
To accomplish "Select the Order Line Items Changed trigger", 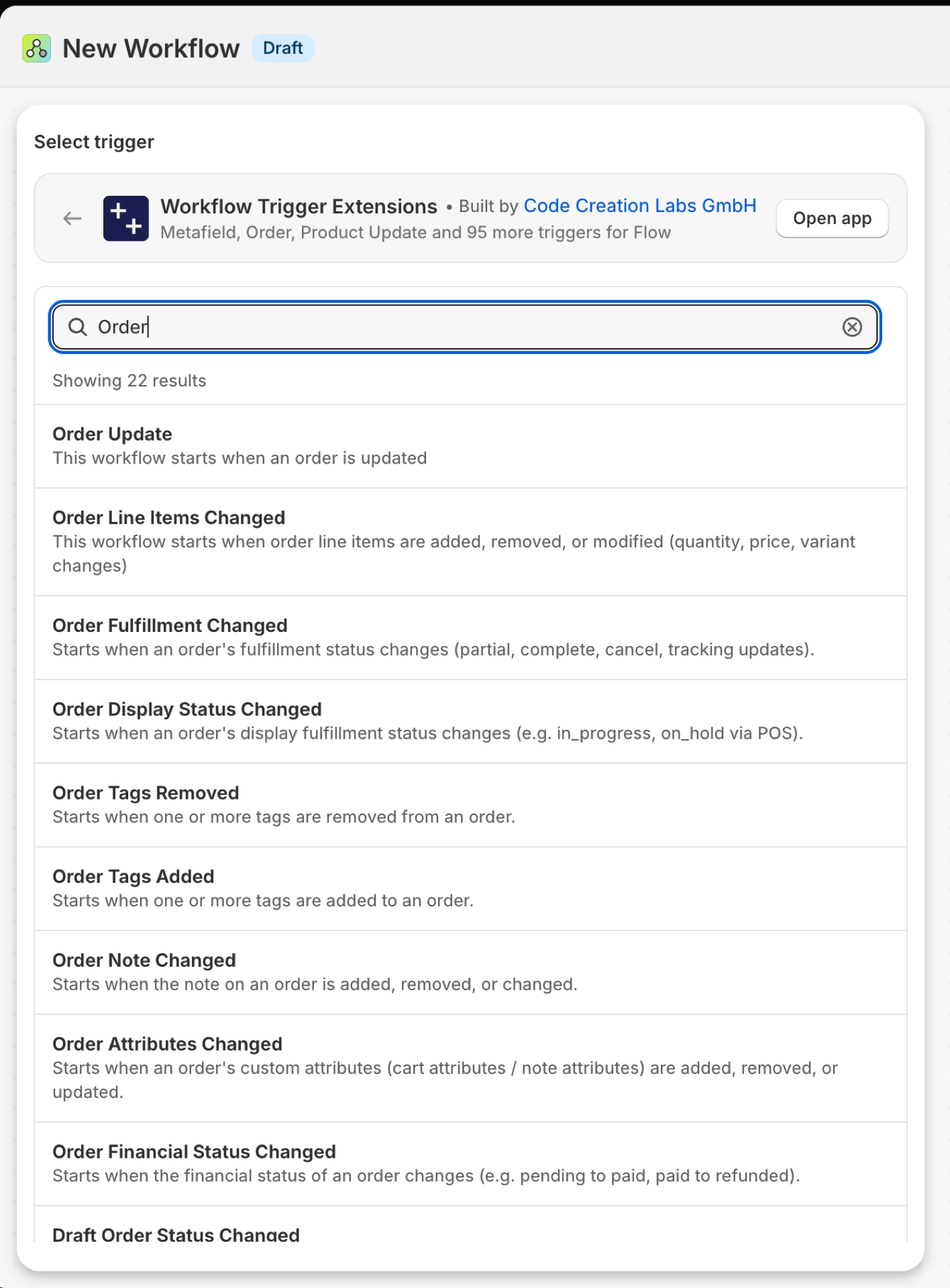I will [x=471, y=541].
